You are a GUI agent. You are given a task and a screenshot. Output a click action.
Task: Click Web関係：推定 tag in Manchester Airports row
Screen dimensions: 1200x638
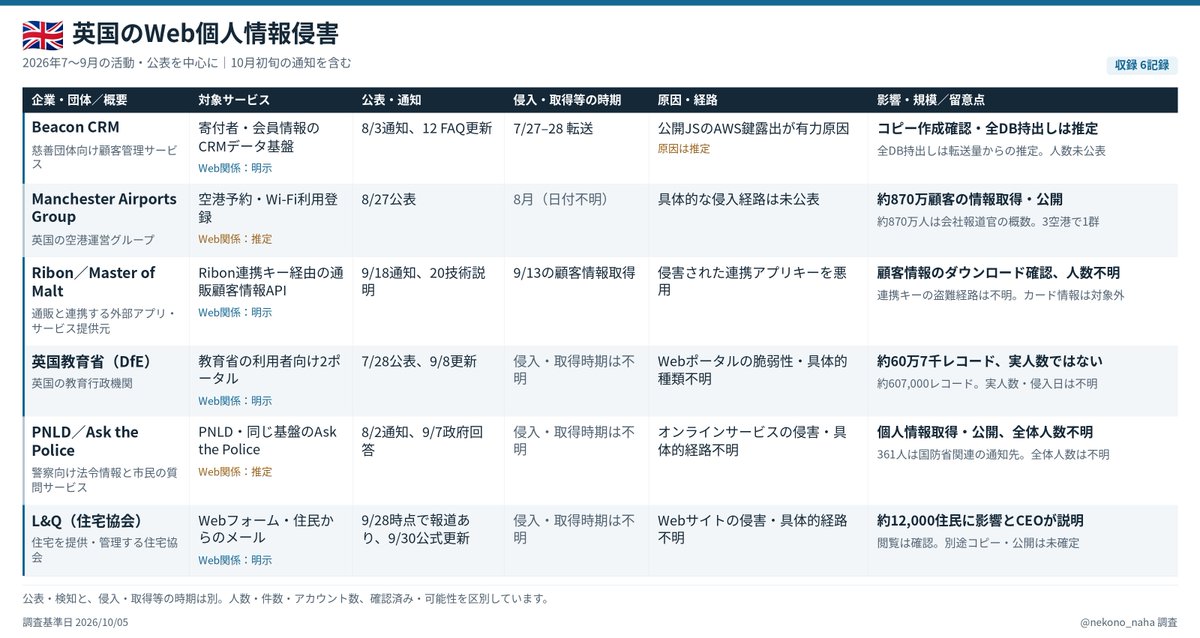point(235,239)
